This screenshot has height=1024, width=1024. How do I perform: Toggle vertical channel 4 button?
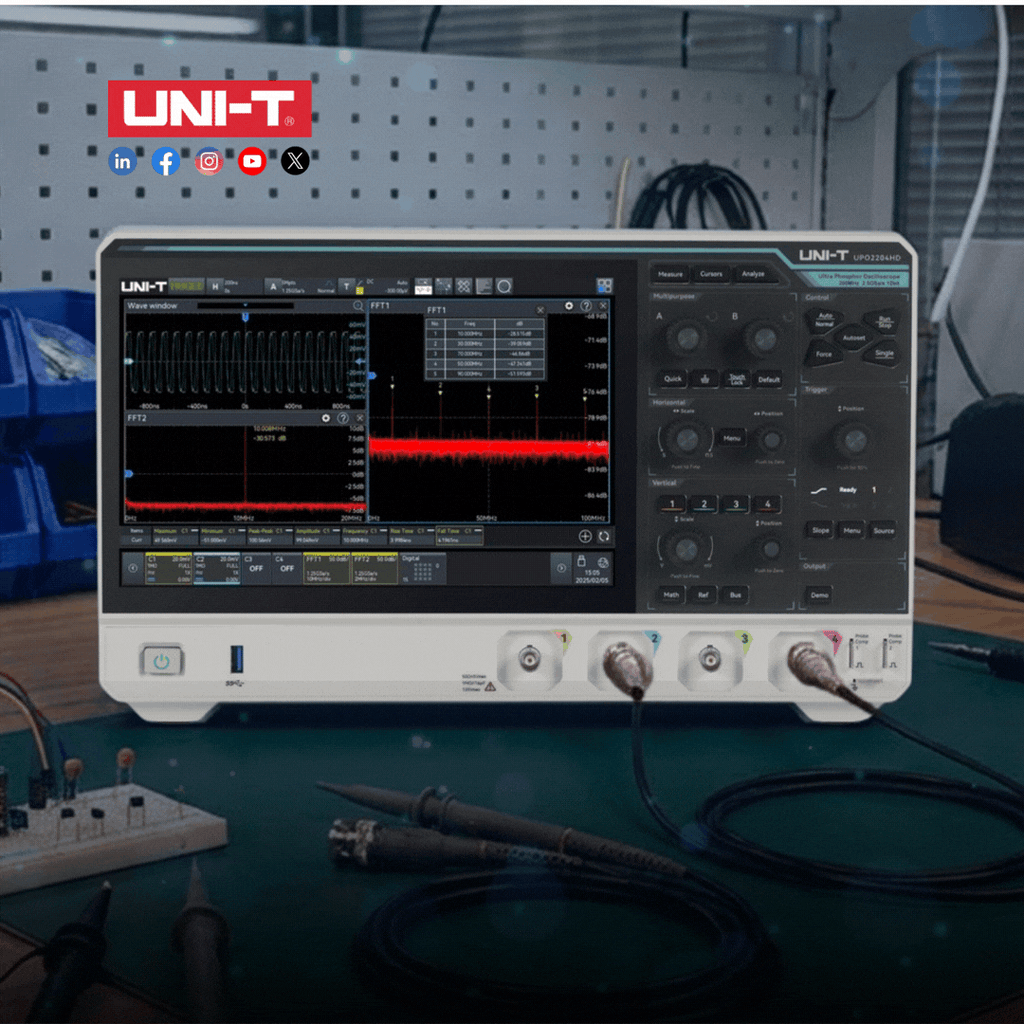click(767, 504)
